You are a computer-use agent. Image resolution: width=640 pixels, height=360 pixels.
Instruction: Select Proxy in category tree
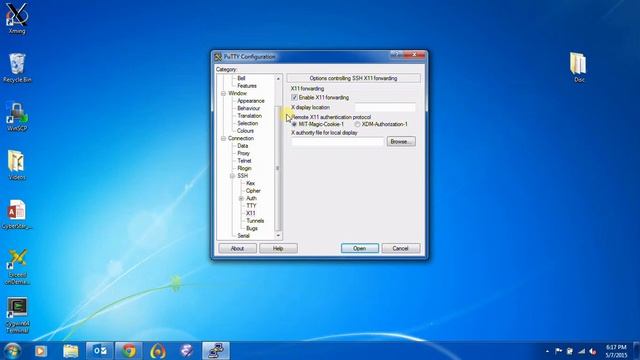tap(243, 153)
